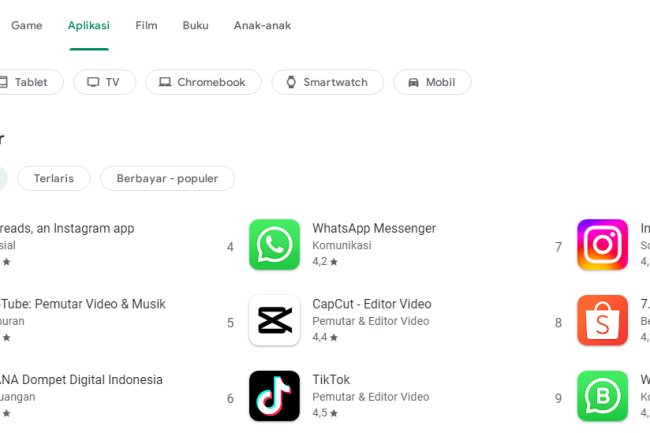Show Berbayar - populer chart
This screenshot has width=650, height=433.
point(167,178)
